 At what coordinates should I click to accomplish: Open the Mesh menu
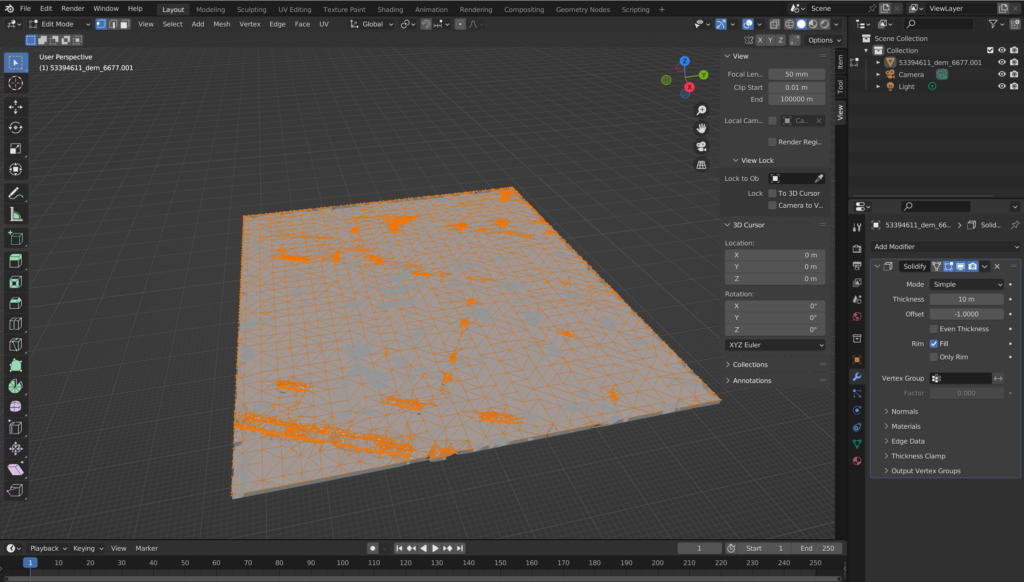pyautogui.click(x=222, y=24)
